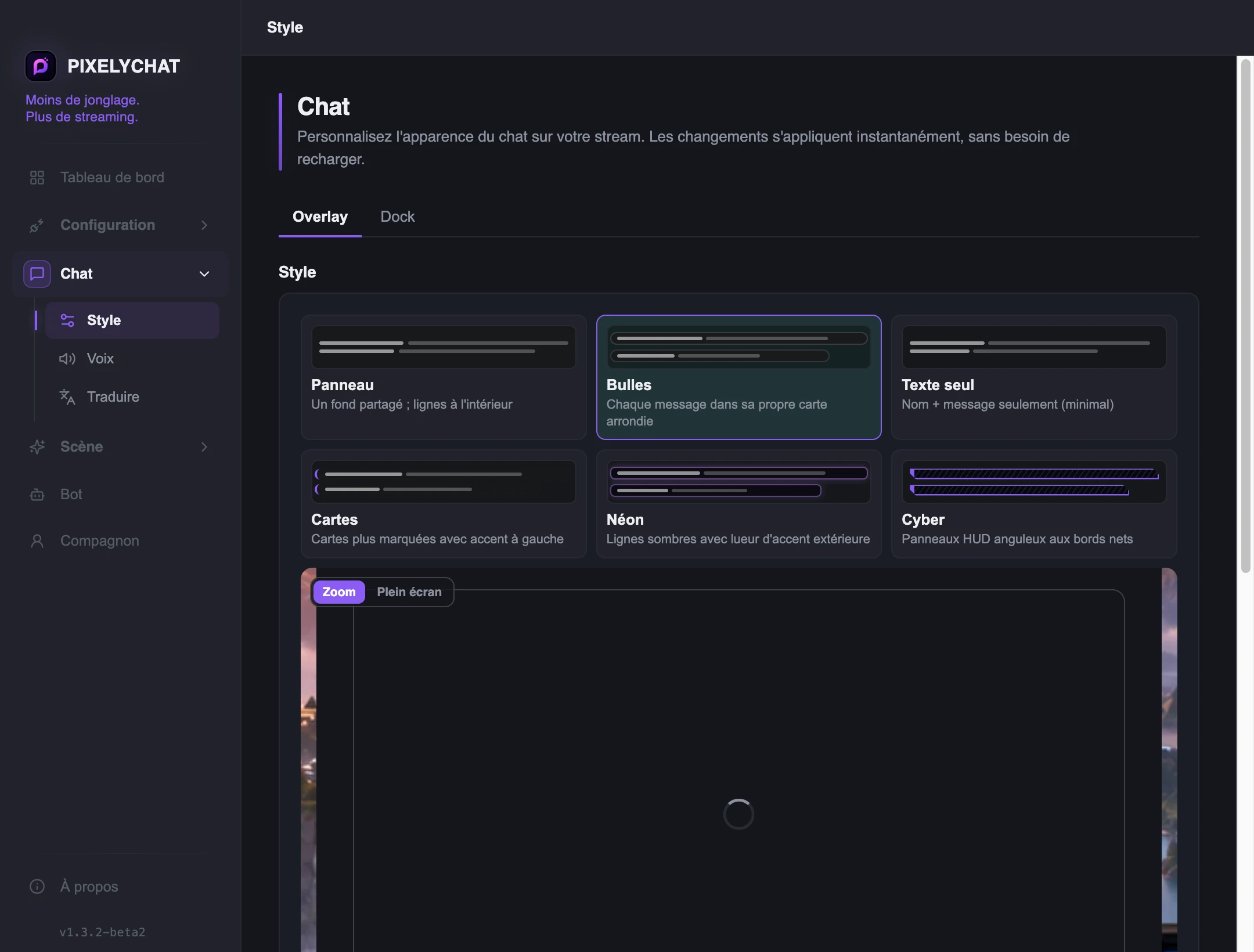Go to the Compagnon page

coord(121,541)
